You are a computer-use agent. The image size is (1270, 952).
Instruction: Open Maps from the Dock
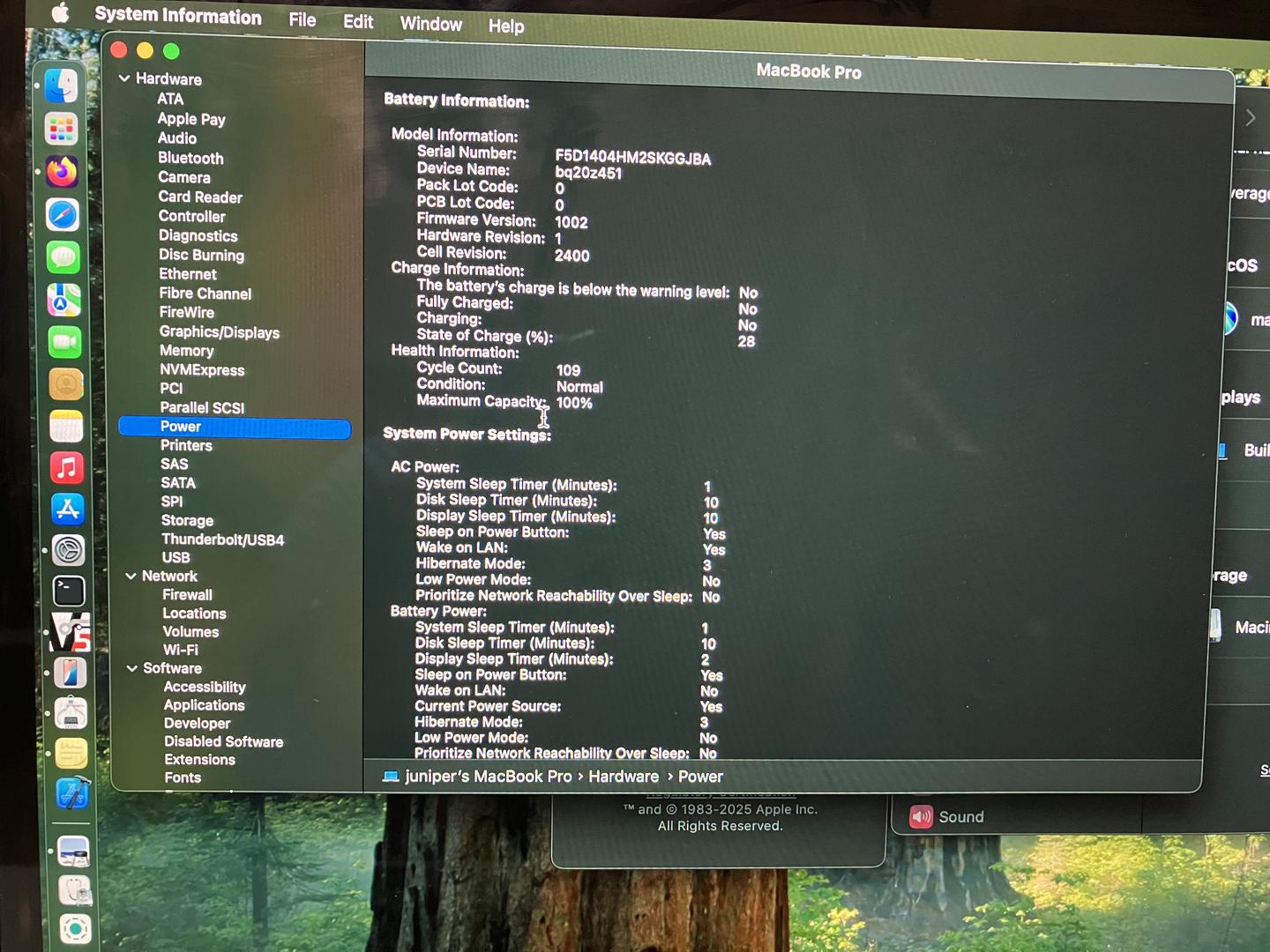click(64, 300)
